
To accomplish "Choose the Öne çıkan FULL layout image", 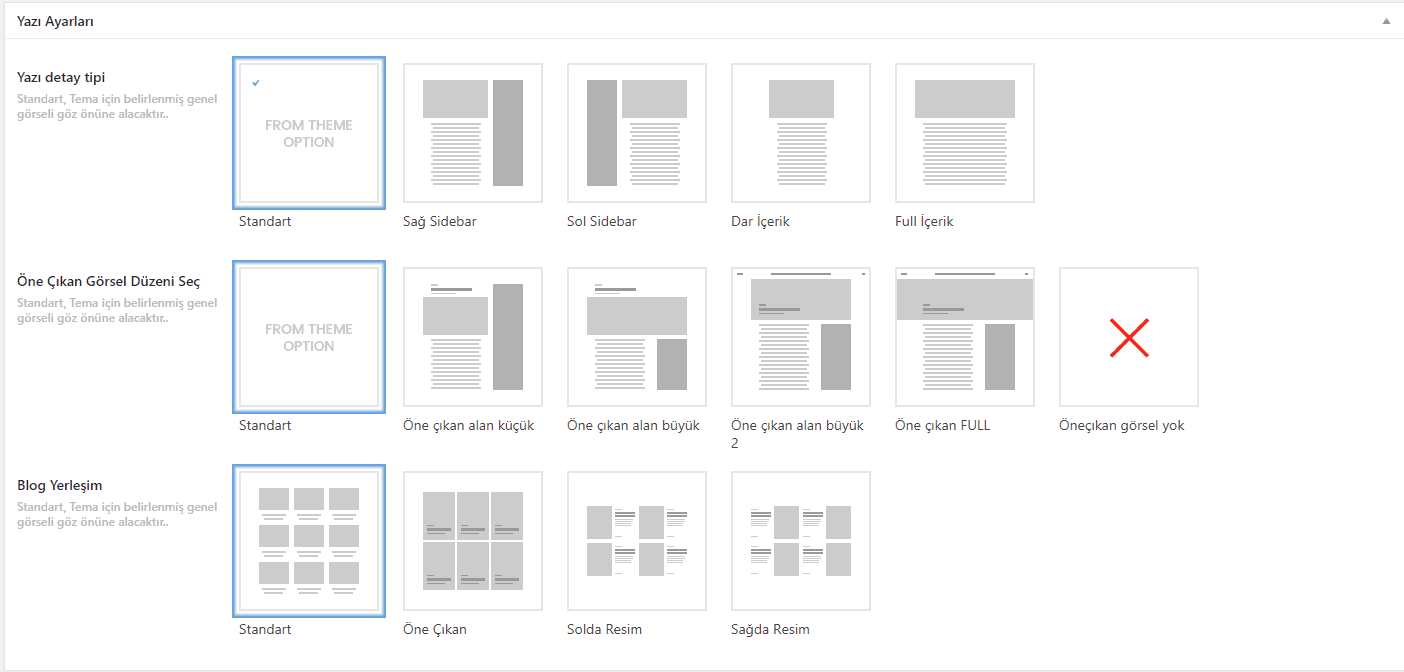I will coord(964,337).
